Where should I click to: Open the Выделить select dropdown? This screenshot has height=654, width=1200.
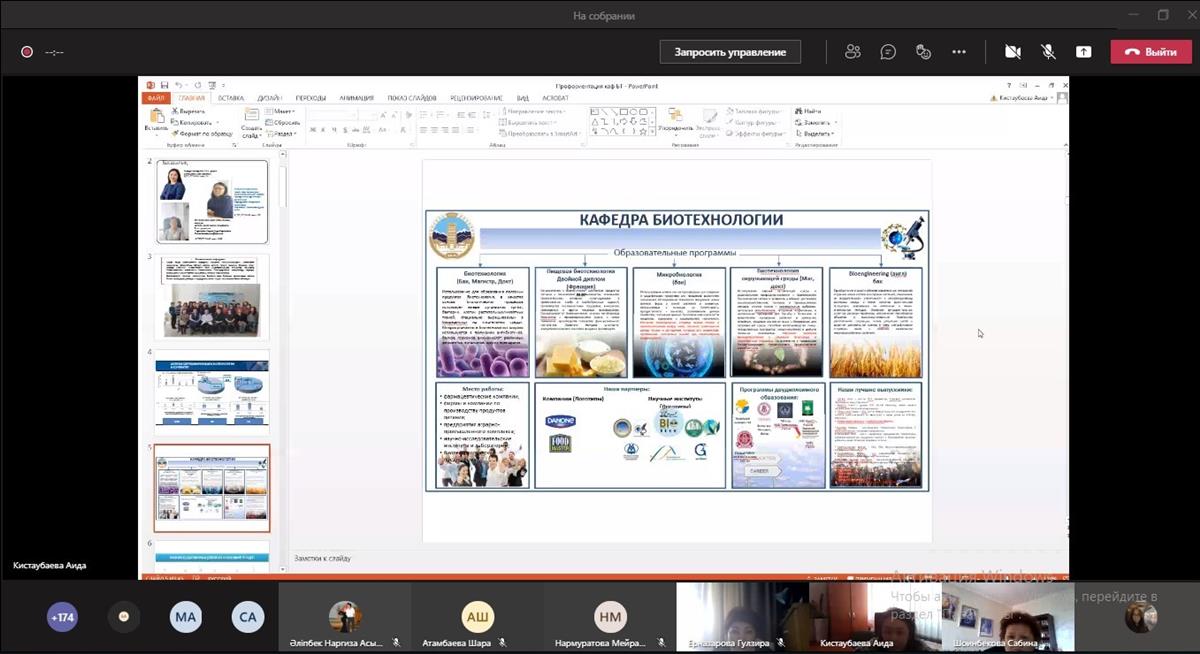click(x=816, y=133)
